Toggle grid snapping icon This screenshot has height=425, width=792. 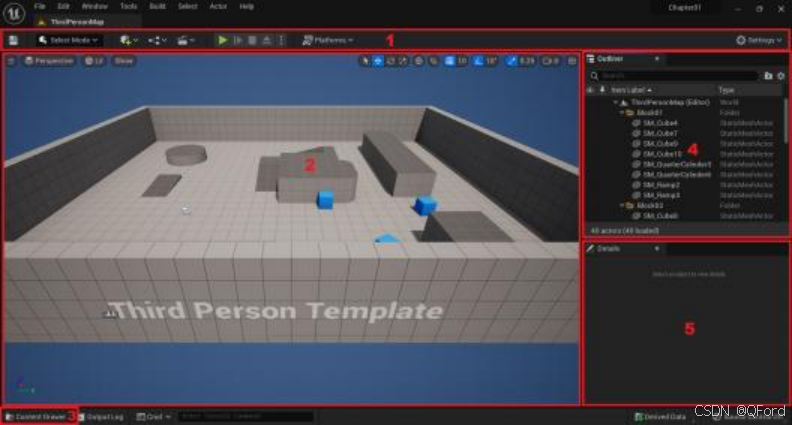(449, 61)
